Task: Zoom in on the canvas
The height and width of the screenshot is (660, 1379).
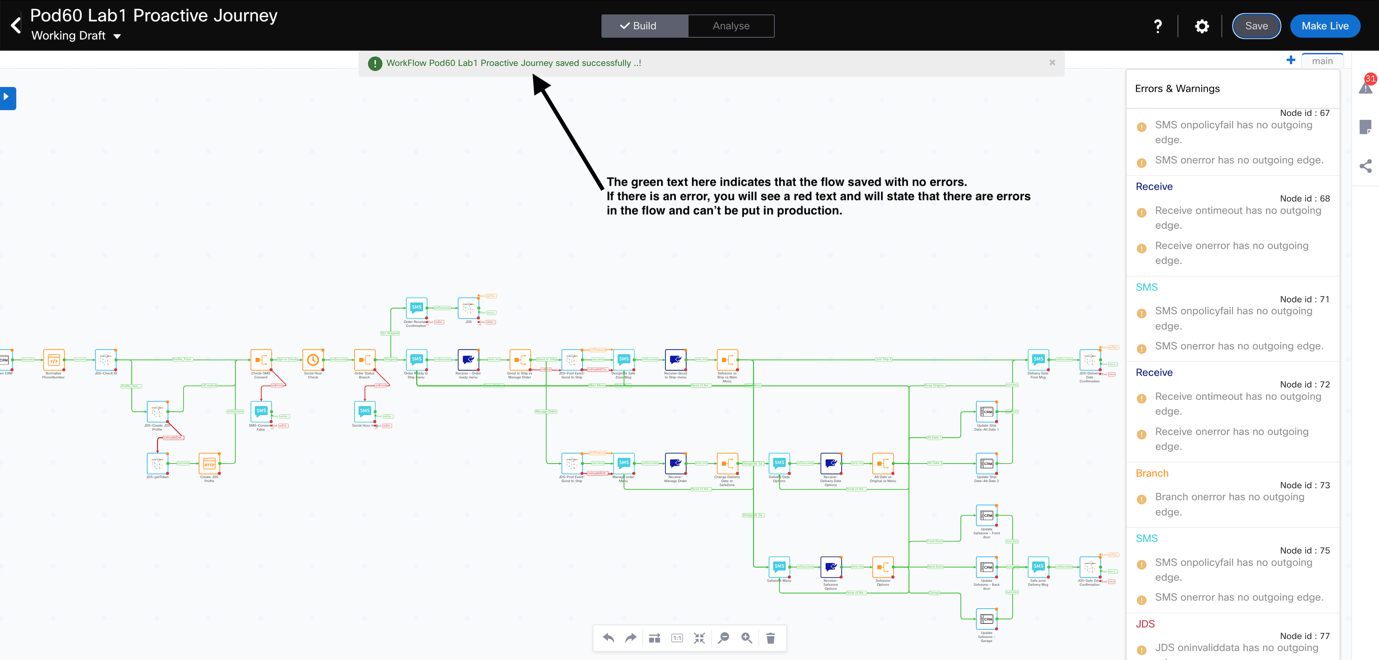Action: point(747,638)
